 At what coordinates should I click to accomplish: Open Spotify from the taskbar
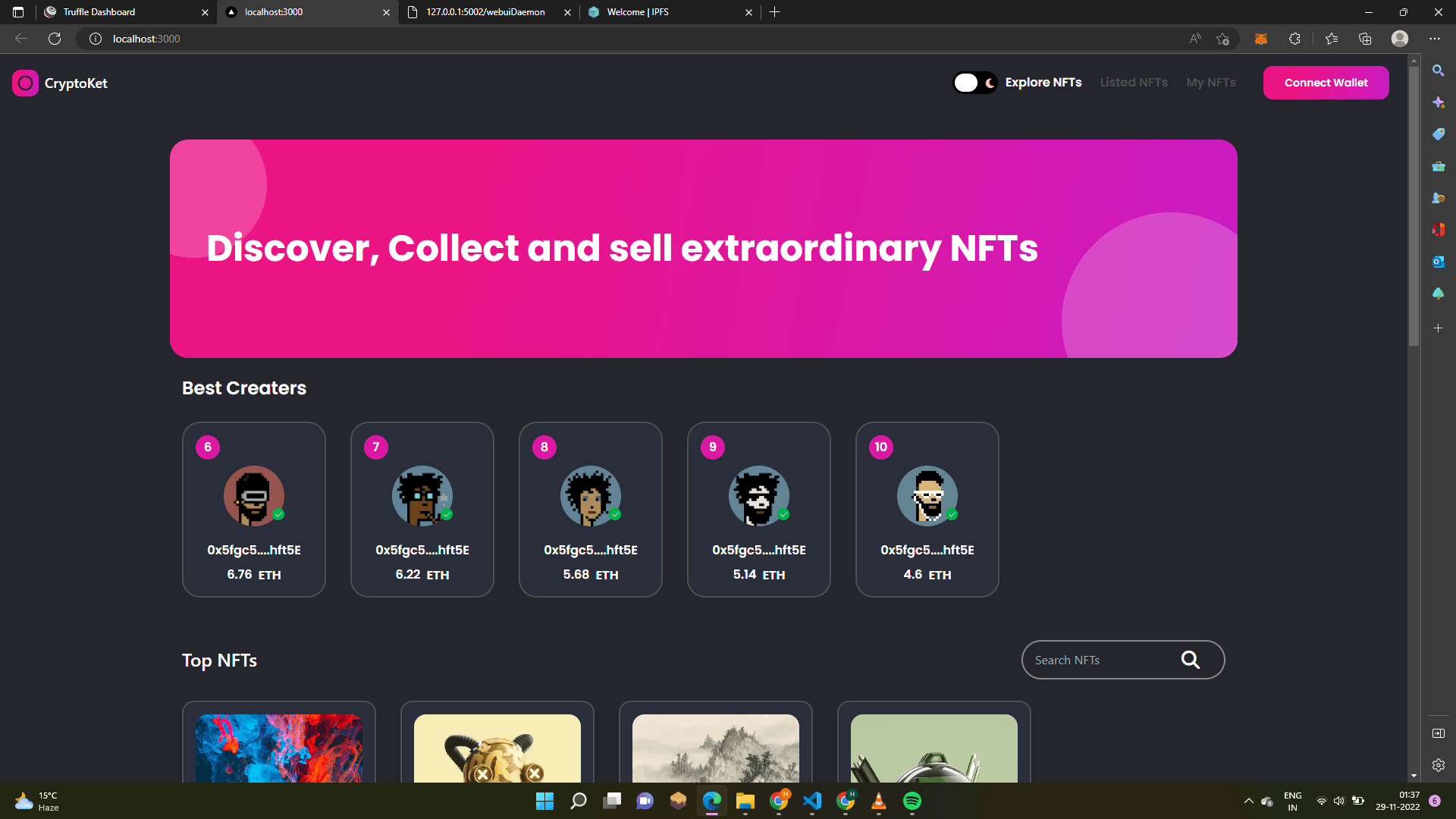[912, 801]
